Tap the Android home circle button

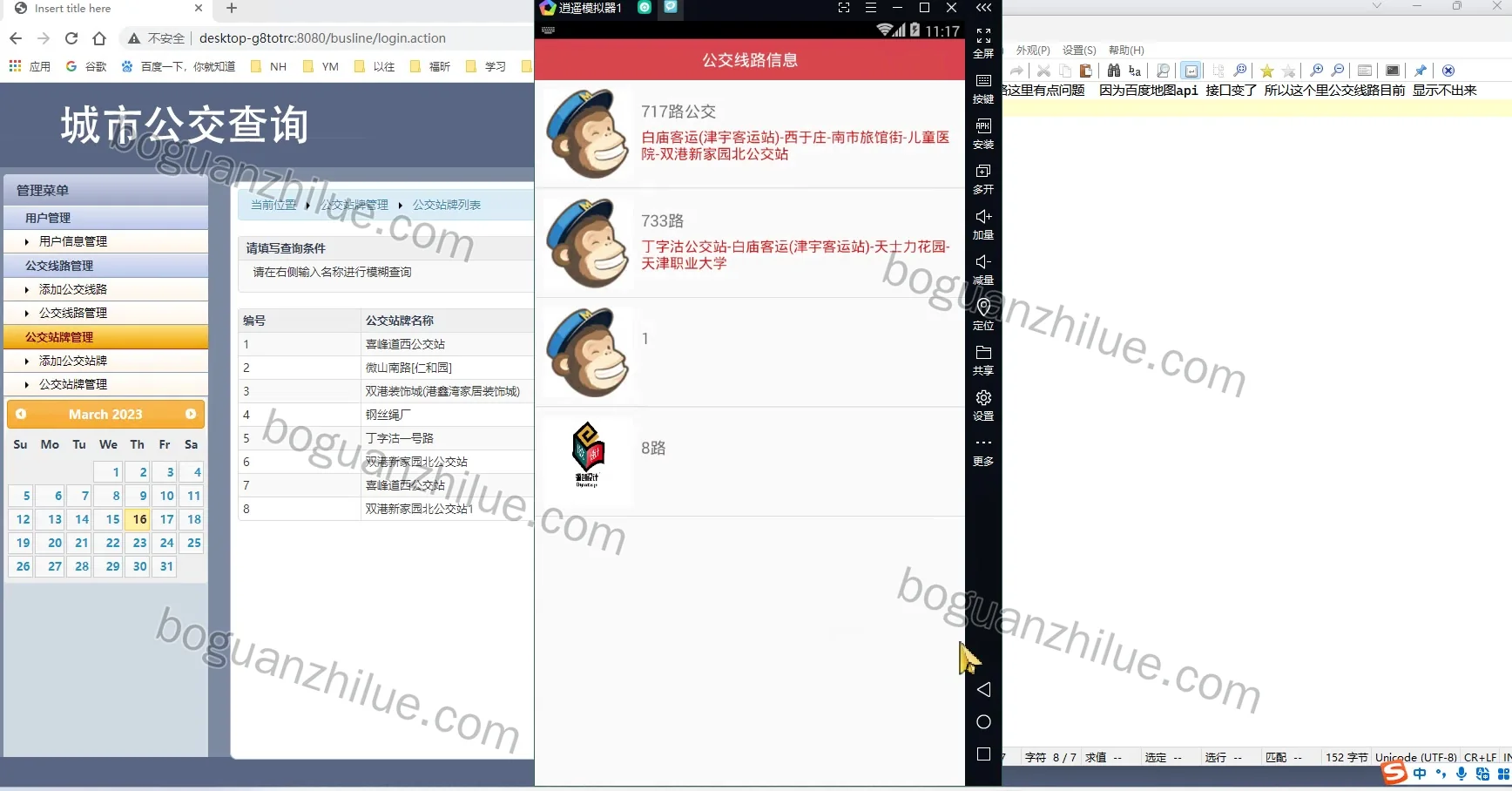(983, 722)
